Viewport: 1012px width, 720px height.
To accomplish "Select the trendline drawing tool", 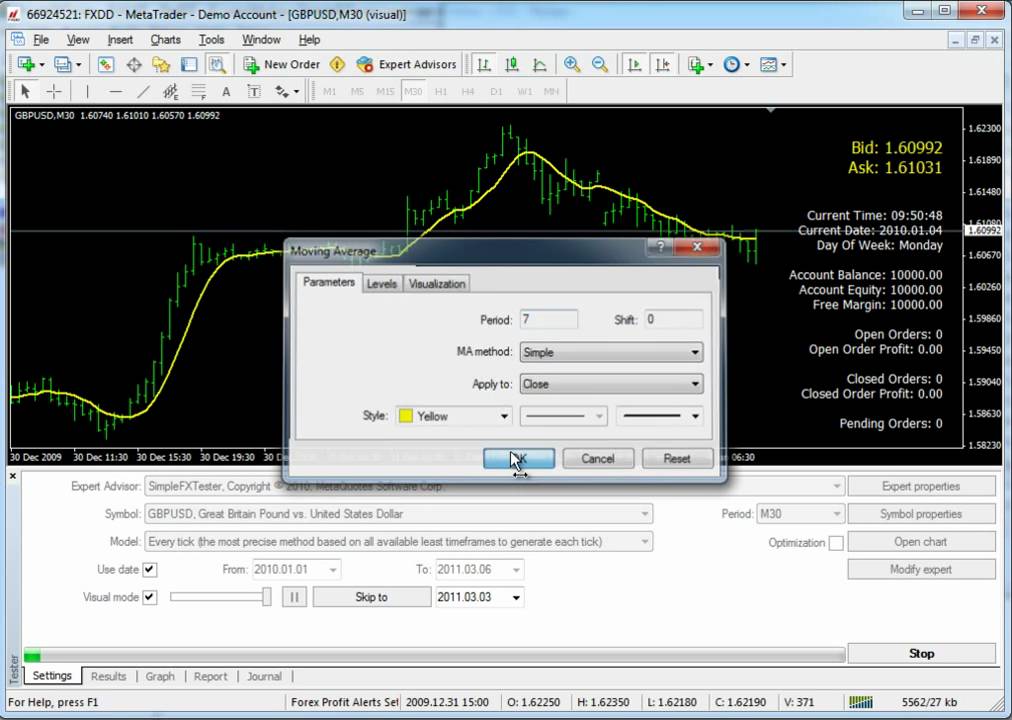I will pos(143,92).
